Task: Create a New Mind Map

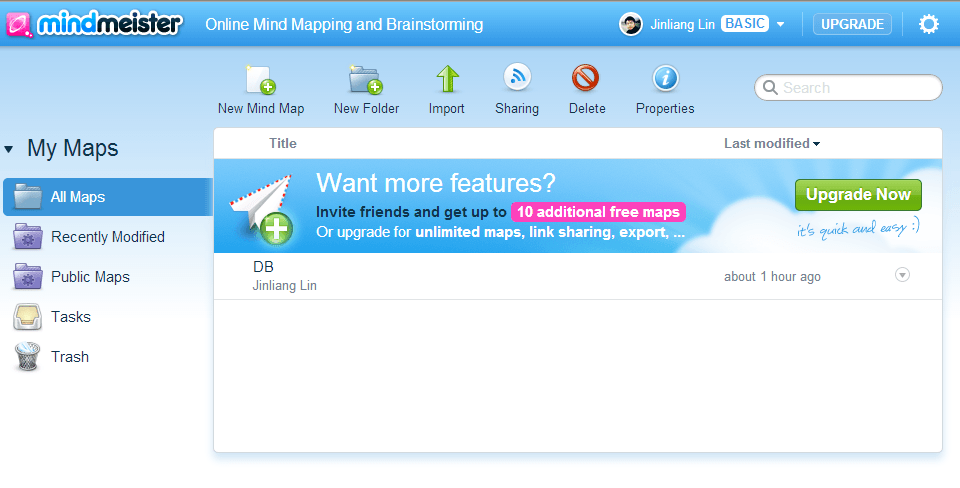Action: 261,90
